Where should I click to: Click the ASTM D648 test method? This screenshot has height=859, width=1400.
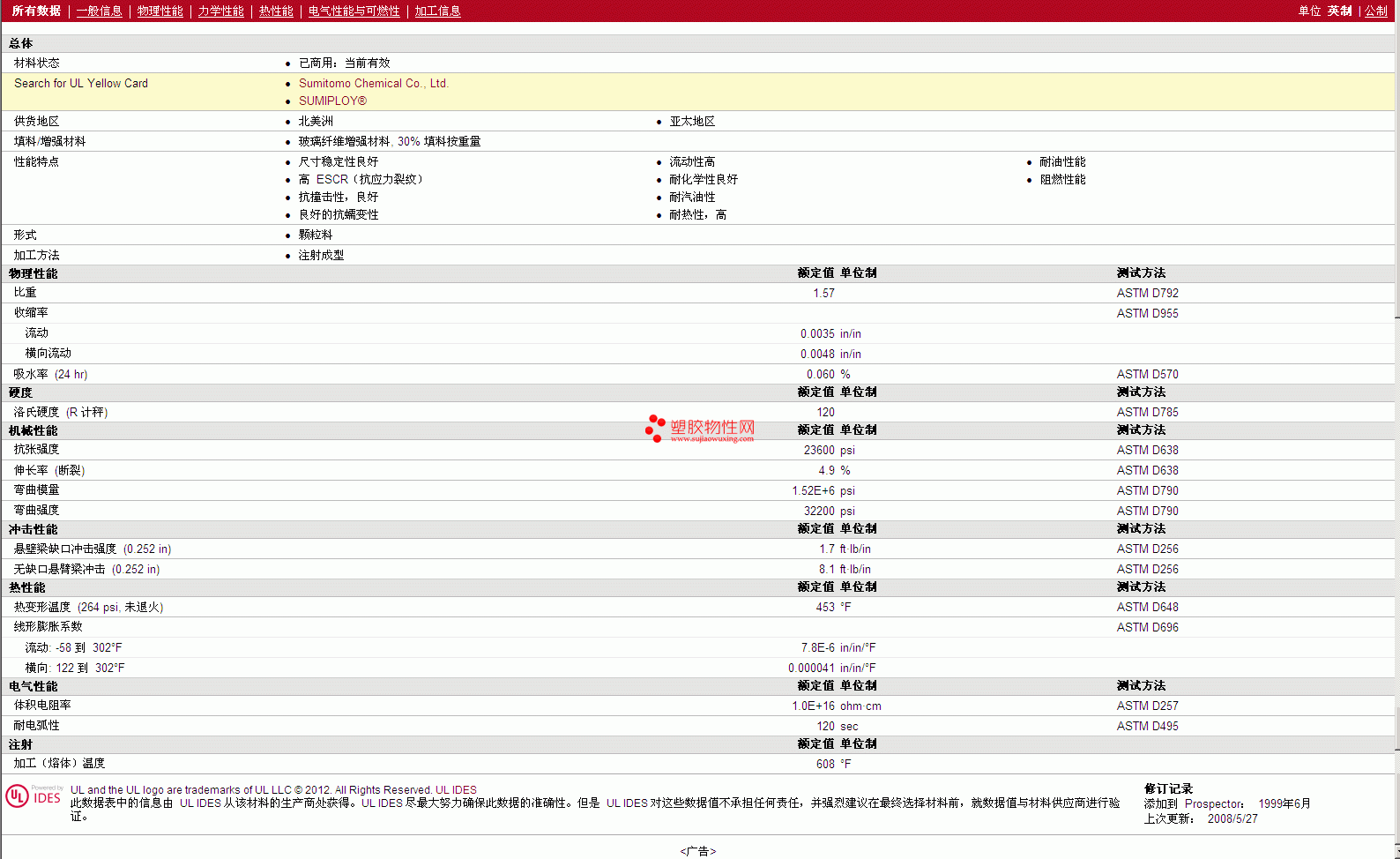click(x=1147, y=607)
